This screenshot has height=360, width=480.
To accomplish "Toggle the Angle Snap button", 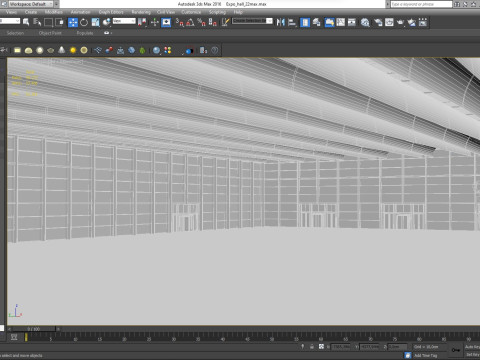I will coord(190,22).
